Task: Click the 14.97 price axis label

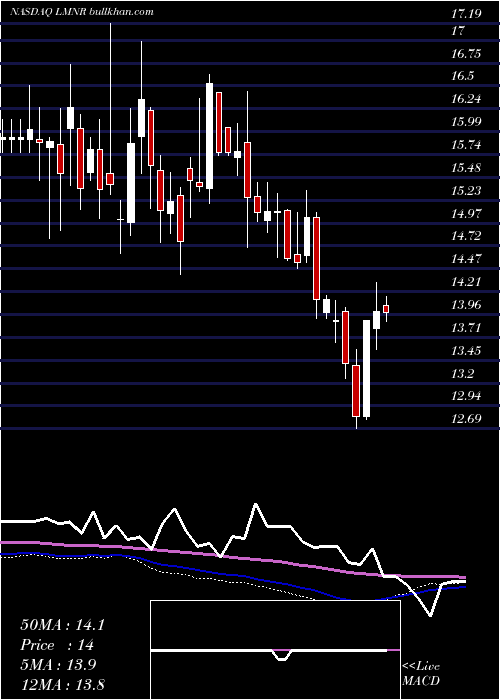Action: (466, 213)
